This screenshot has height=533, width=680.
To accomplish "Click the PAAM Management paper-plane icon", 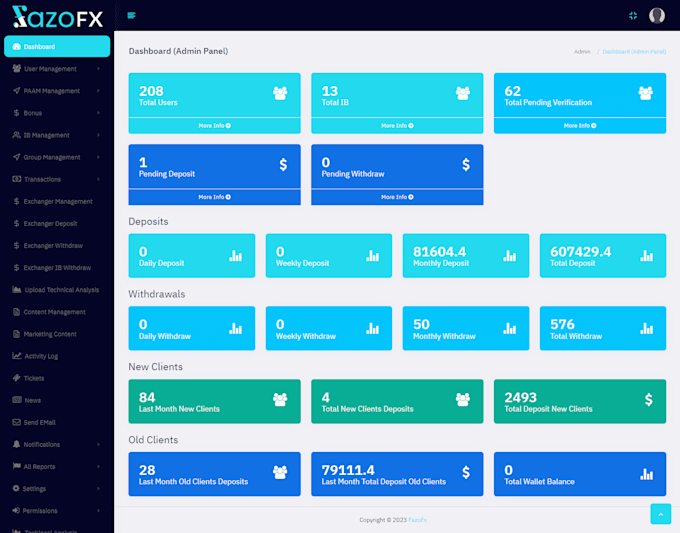I will tap(16, 91).
